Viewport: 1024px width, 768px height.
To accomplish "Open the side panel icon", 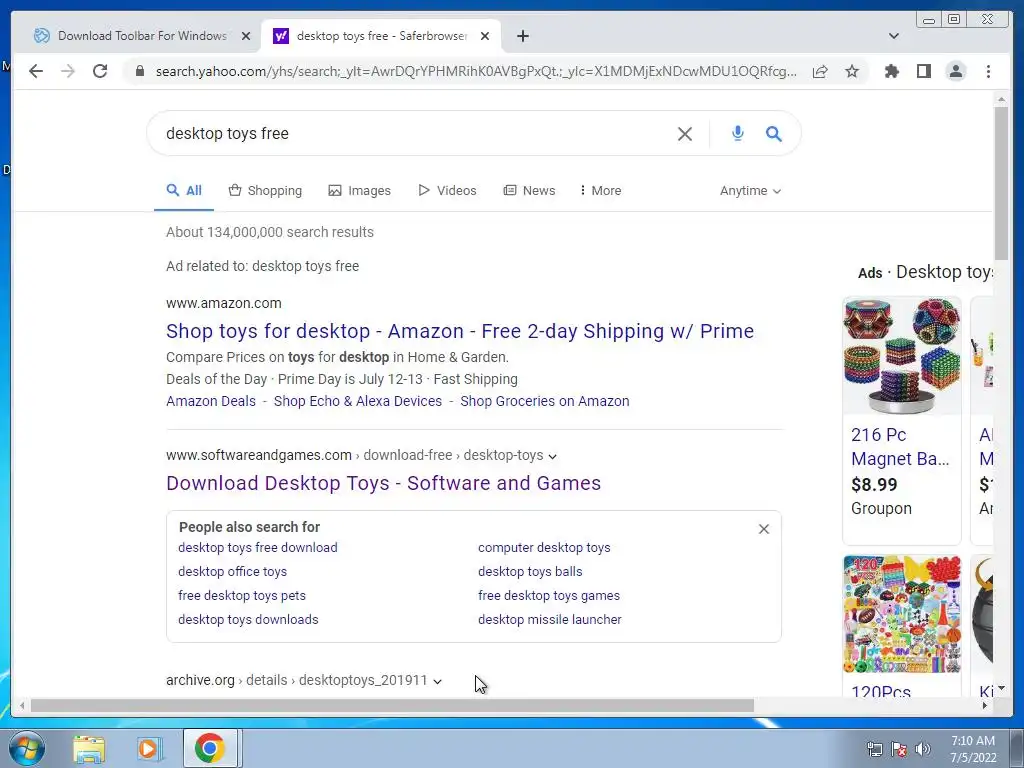I will (923, 71).
